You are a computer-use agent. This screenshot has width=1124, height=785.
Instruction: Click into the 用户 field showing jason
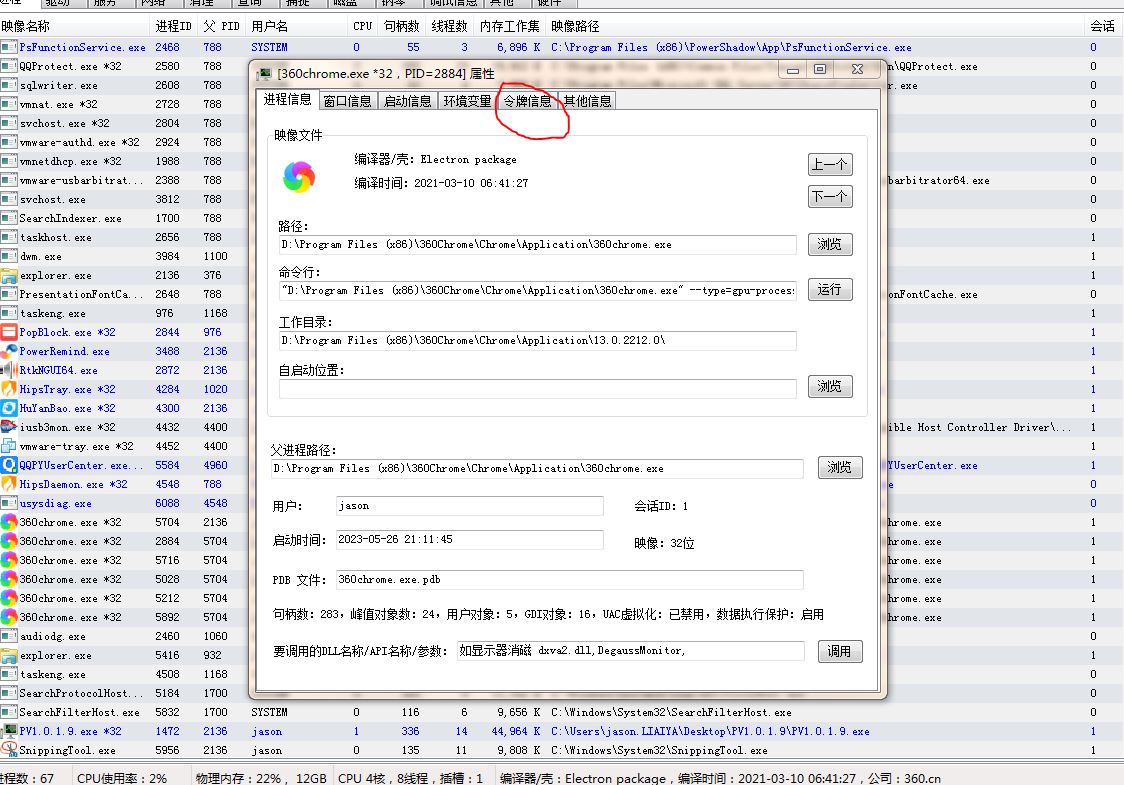click(470, 505)
